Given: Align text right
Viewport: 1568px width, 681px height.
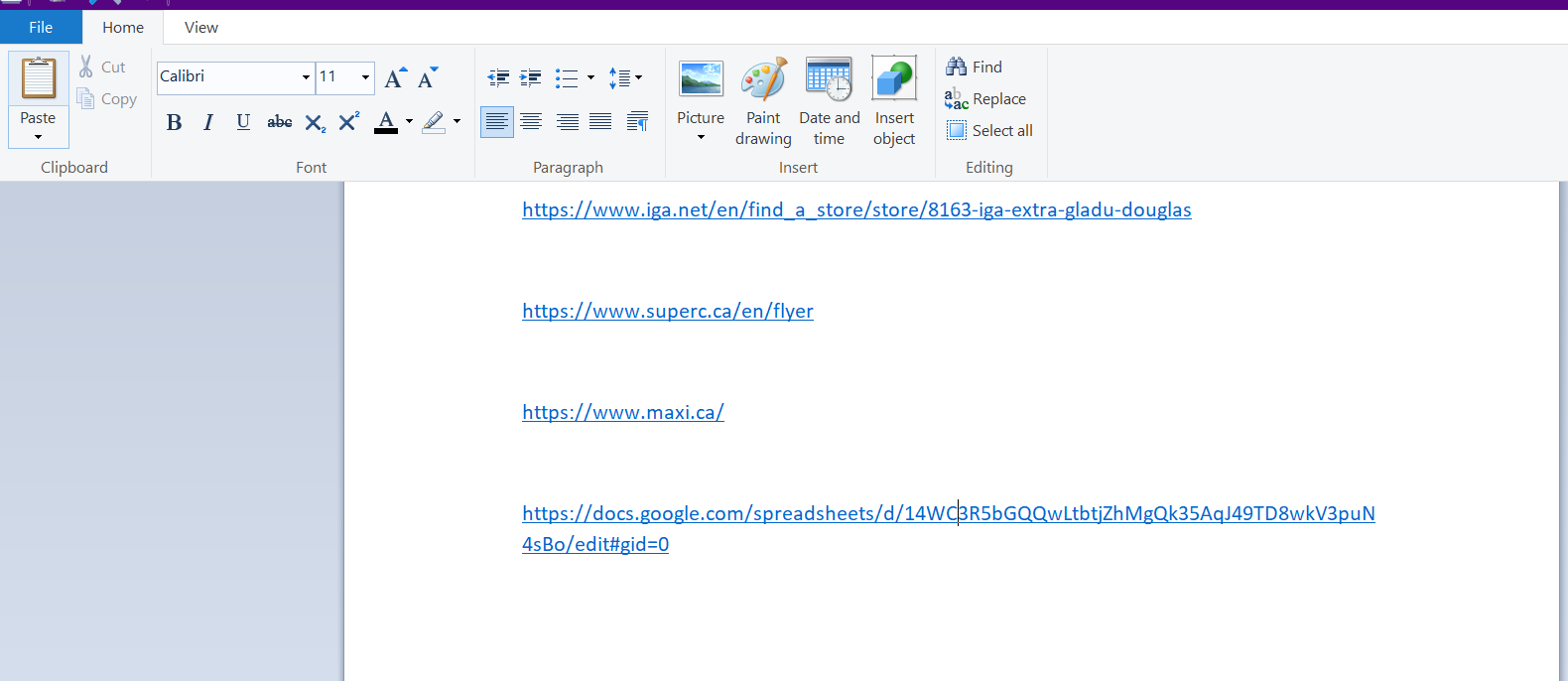Looking at the screenshot, I should [567, 122].
